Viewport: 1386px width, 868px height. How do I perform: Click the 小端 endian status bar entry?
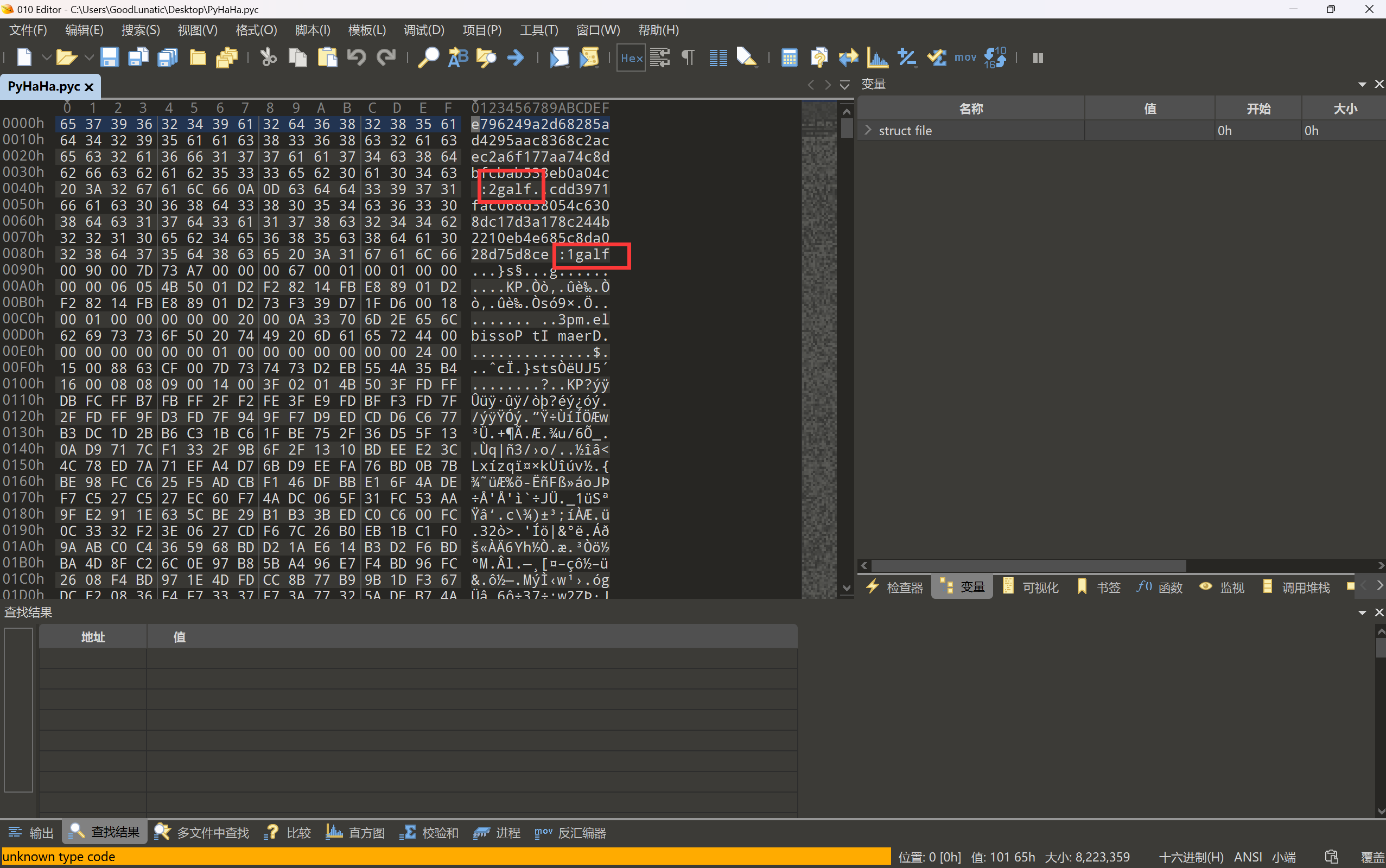pyautogui.click(x=1284, y=857)
